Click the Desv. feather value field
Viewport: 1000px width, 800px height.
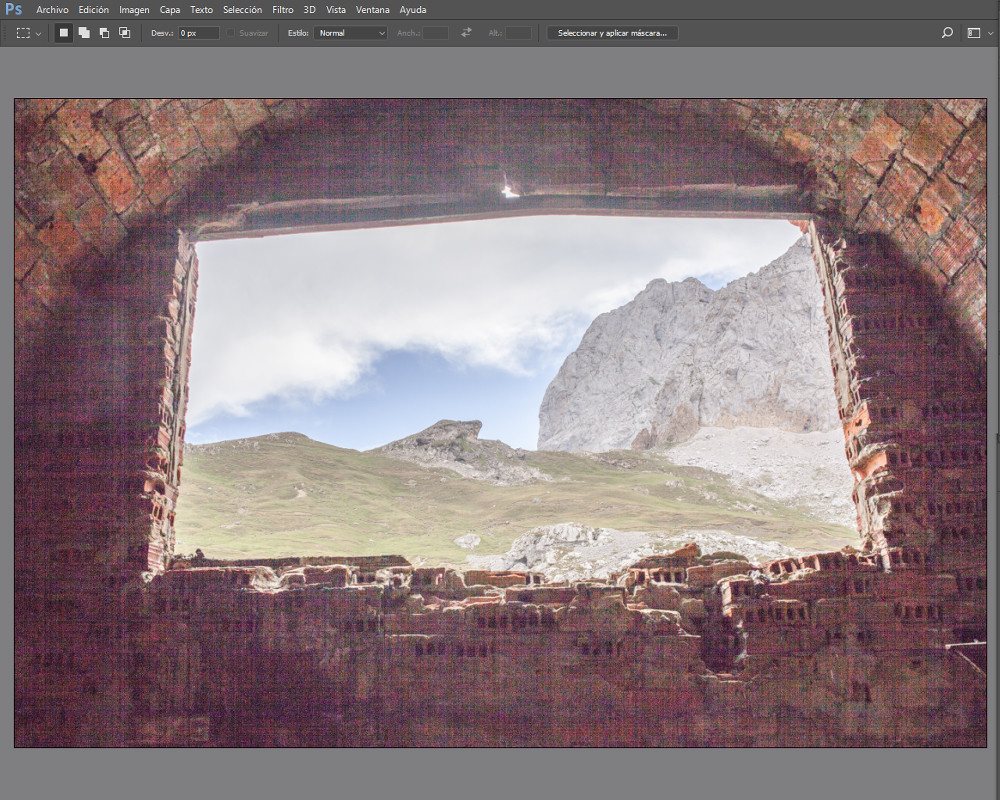pos(198,33)
